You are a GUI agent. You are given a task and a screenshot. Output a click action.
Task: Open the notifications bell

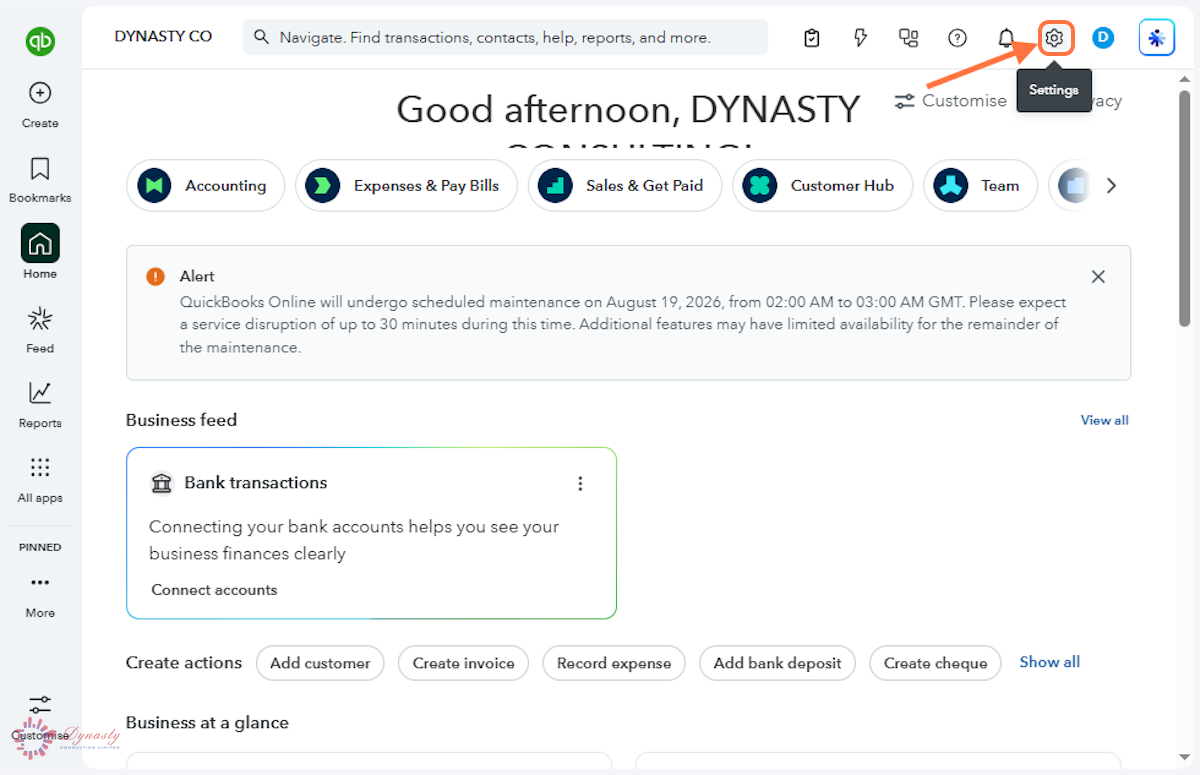click(x=1006, y=38)
